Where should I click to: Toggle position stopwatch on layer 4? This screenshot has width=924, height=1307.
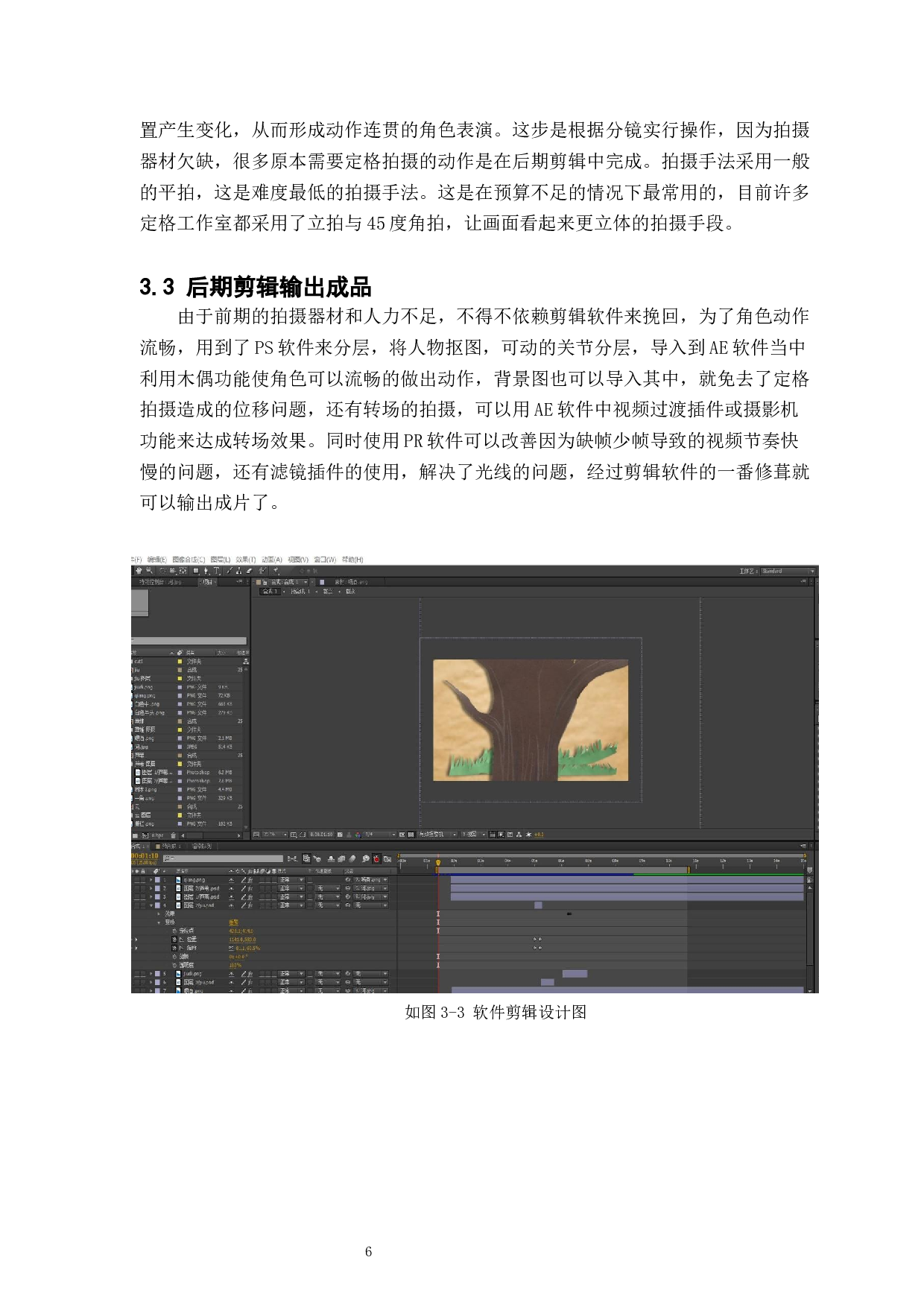click(175, 940)
